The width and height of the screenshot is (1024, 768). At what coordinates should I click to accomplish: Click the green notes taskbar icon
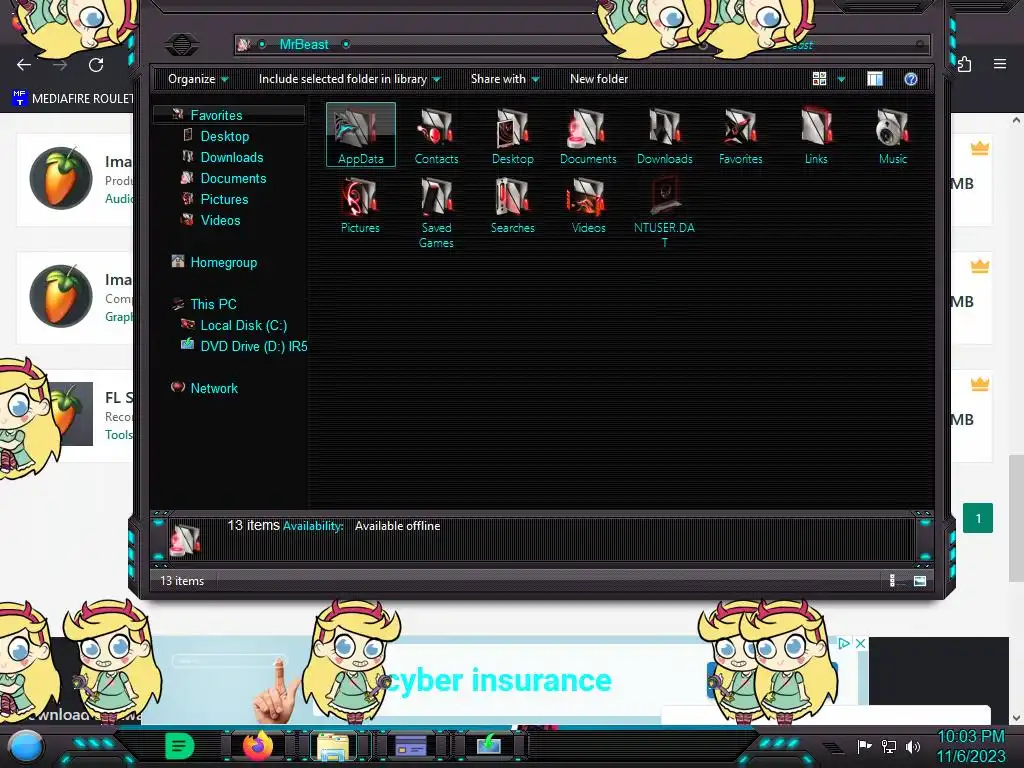[179, 745]
